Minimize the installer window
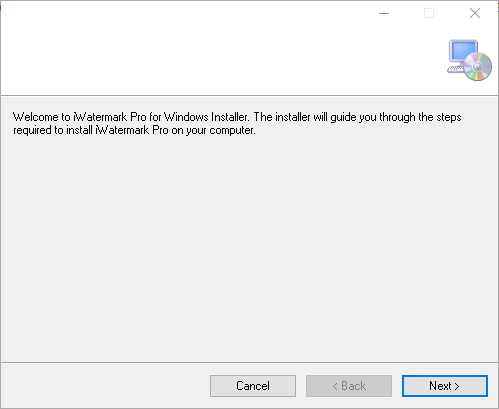This screenshot has height=409, width=499. 384,13
